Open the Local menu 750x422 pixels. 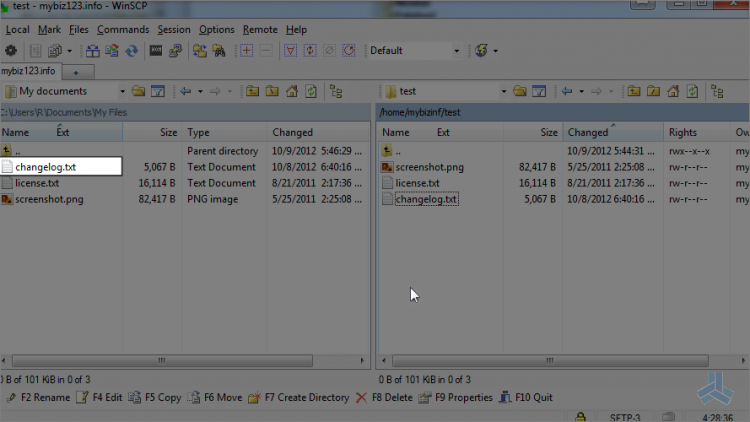click(x=17, y=30)
